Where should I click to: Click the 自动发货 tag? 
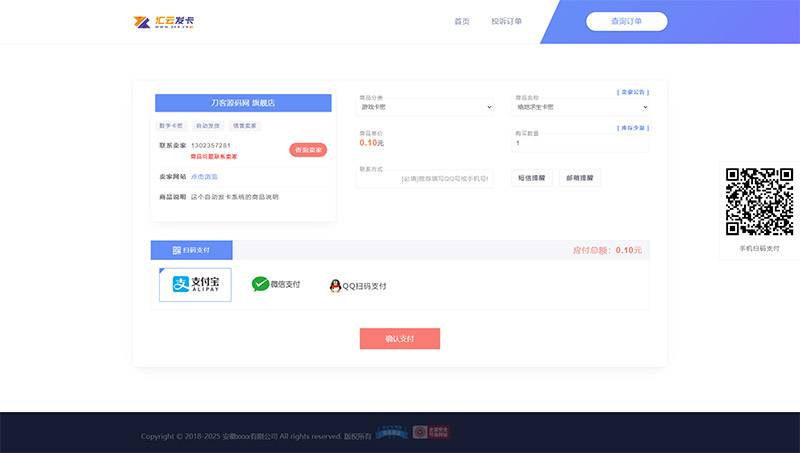(x=208, y=125)
